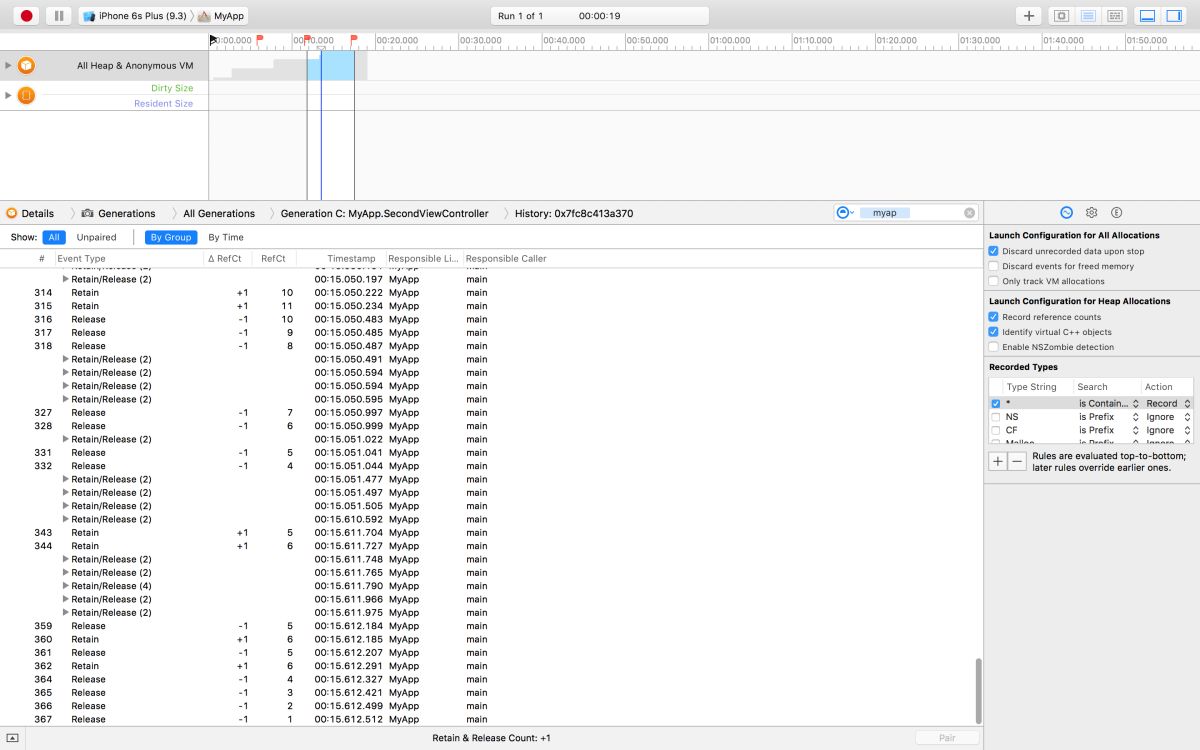Pause the recording
Viewport: 1200px width, 750px height.
59,16
